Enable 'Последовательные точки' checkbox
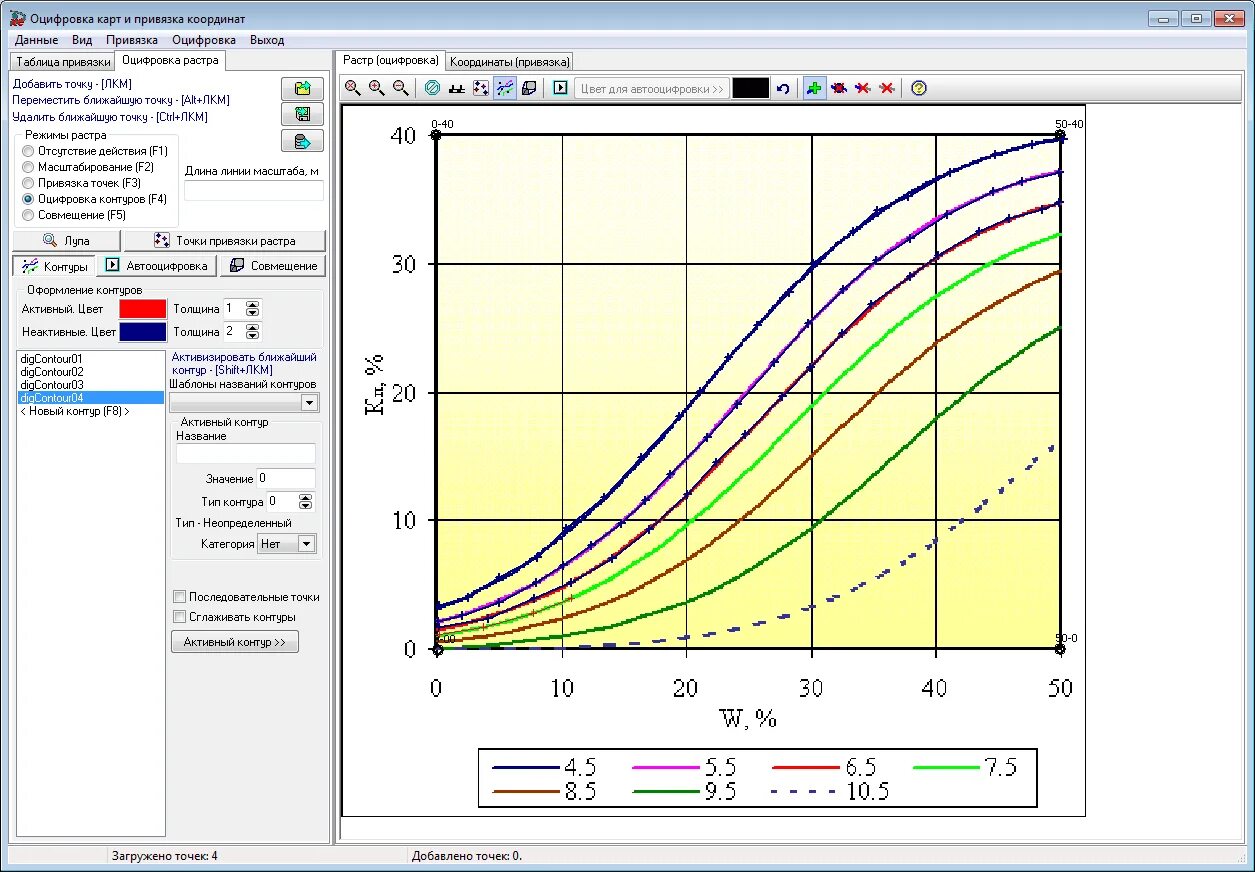 pyautogui.click(x=246, y=597)
